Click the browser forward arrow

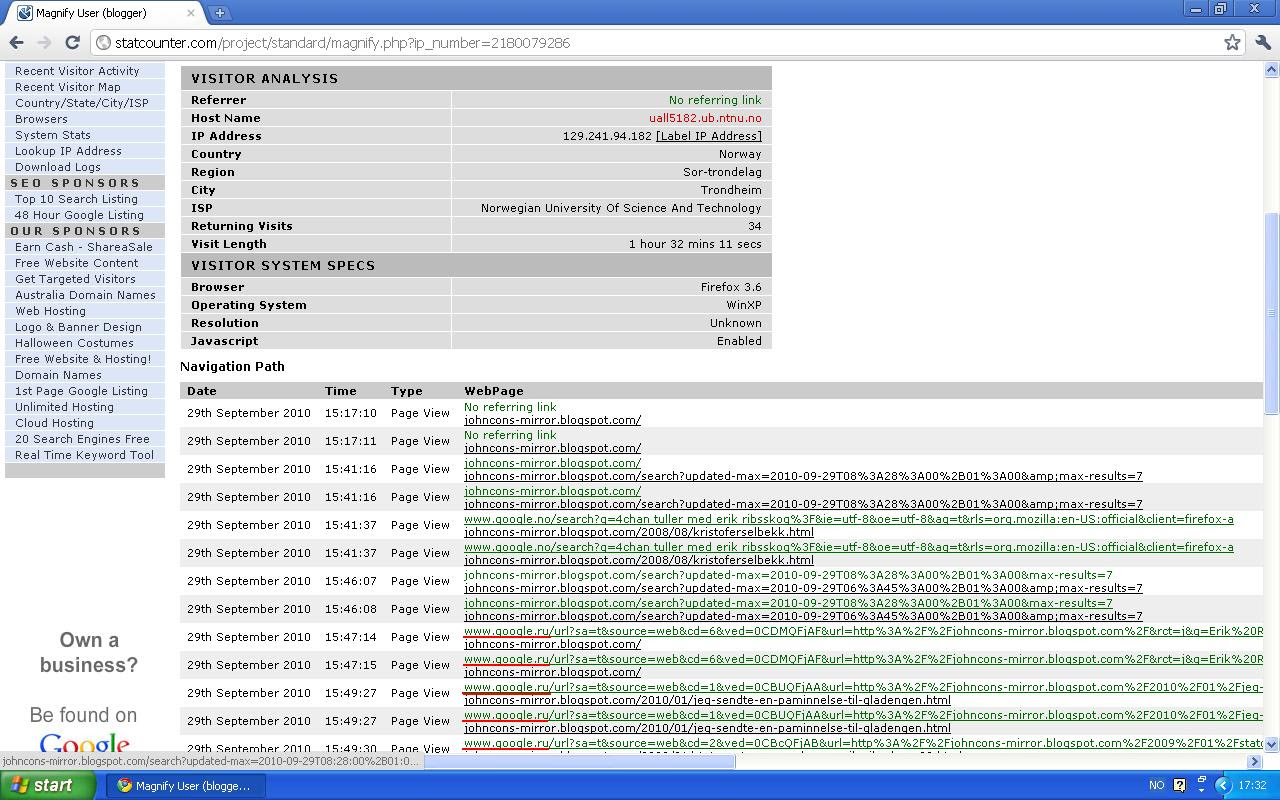coord(44,43)
